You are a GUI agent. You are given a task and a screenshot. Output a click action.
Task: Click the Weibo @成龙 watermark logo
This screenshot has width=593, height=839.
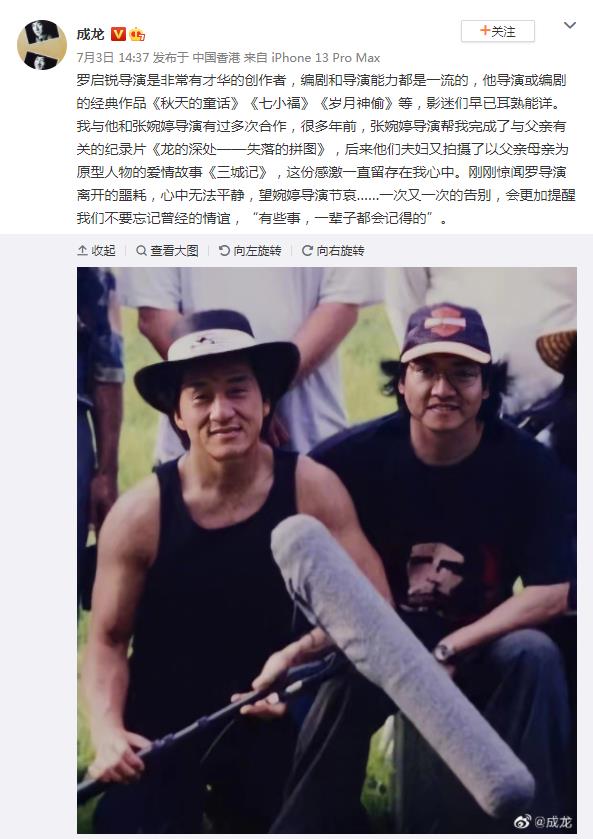point(543,821)
